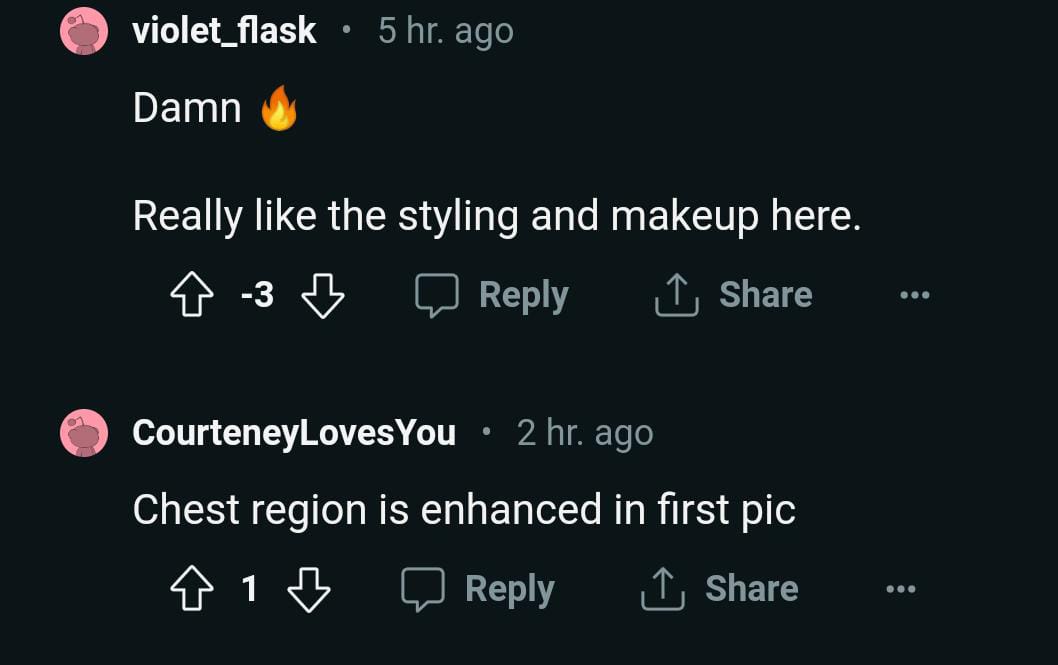Visit CourteneyLovesYou username link
The image size is (1058, 665).
[294, 433]
